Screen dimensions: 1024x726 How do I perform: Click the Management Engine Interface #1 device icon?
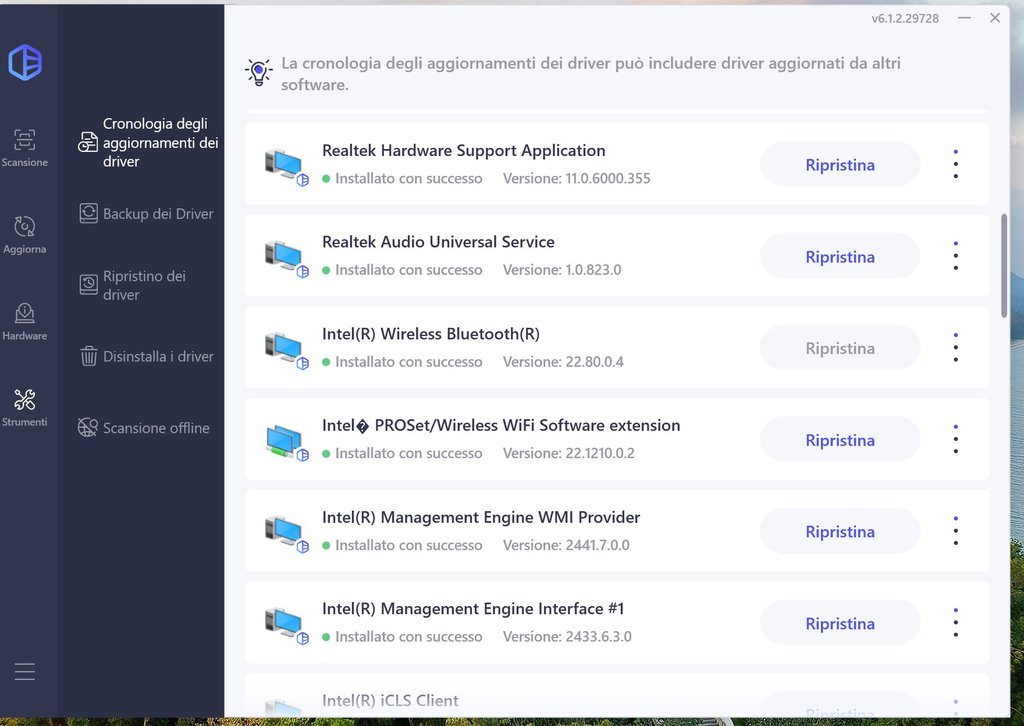click(286, 625)
